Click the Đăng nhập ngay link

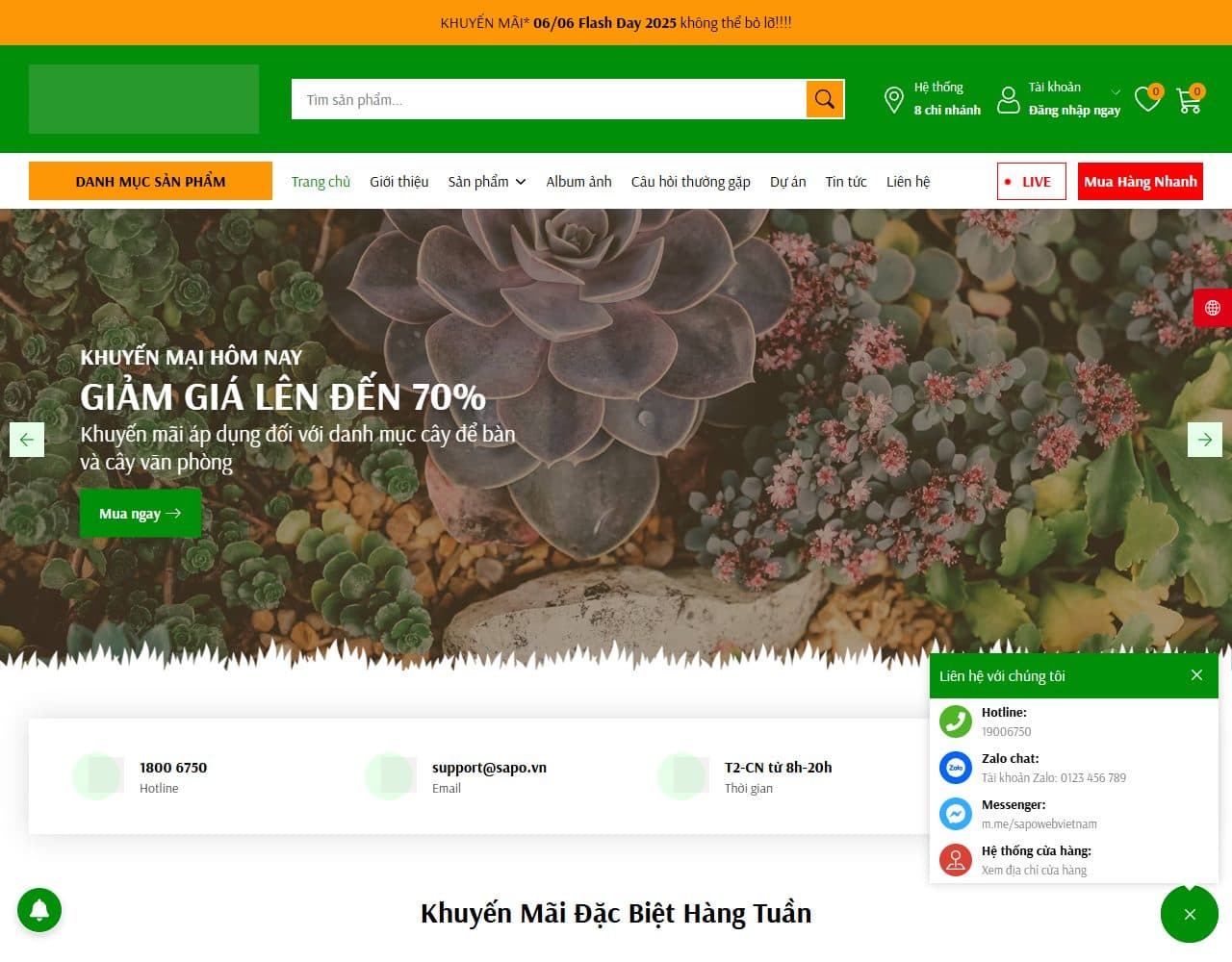click(1074, 111)
